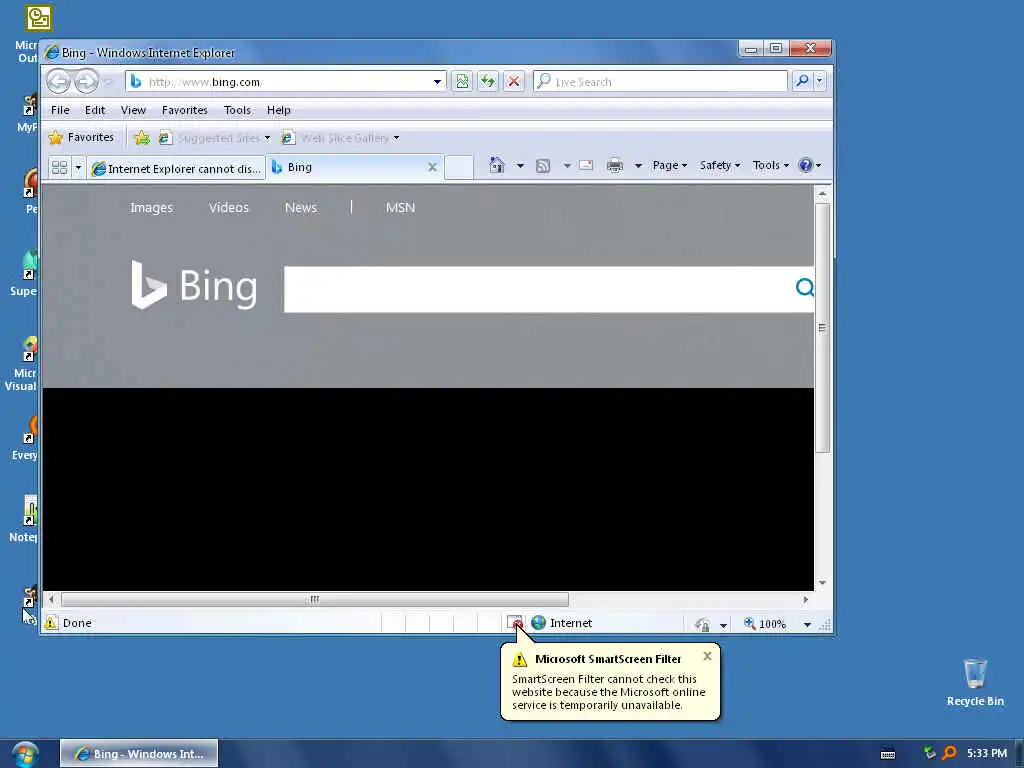Click the Add to Favorites Bar icon
The width and height of the screenshot is (1024, 768).
tap(142, 138)
